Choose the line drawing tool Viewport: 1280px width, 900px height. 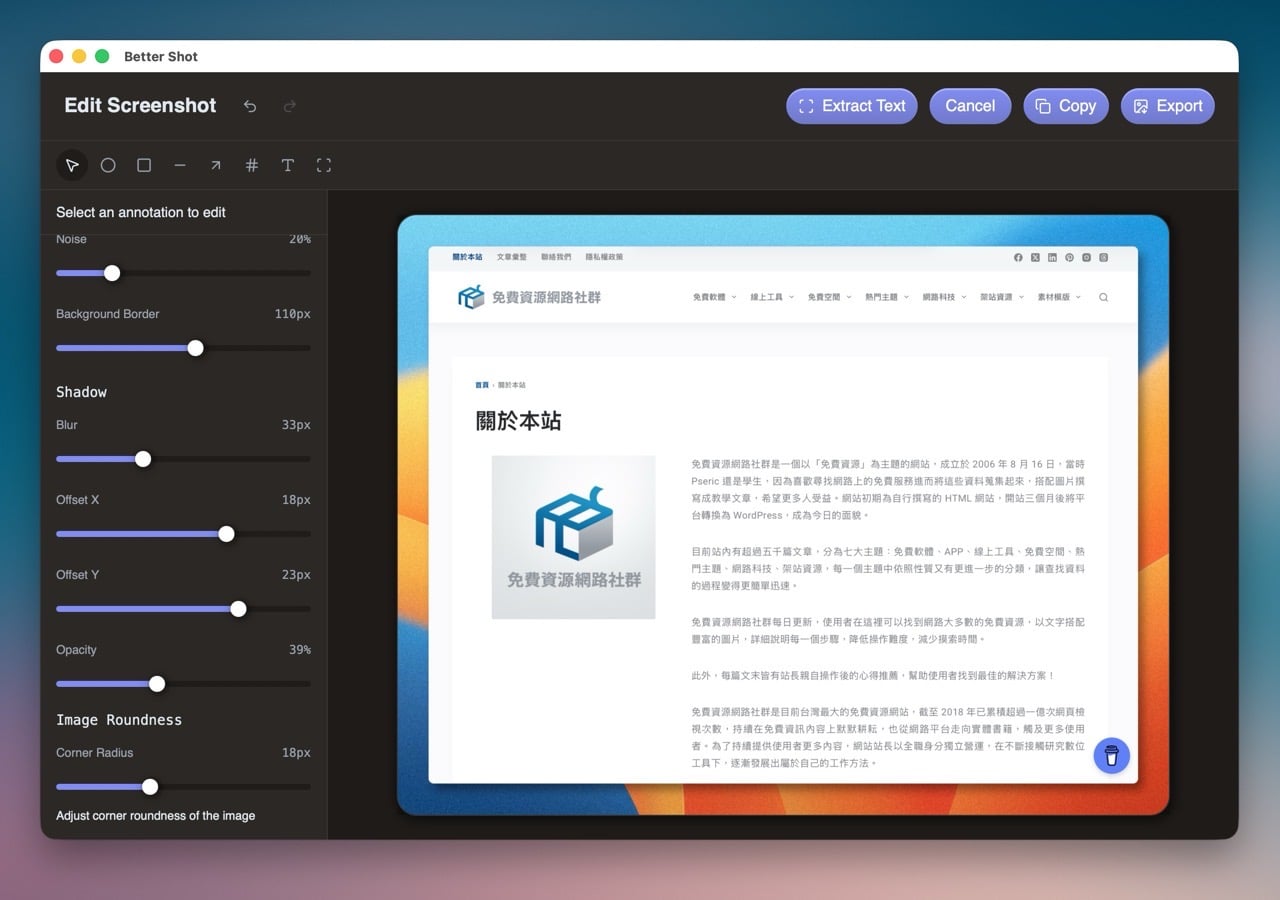coord(180,165)
